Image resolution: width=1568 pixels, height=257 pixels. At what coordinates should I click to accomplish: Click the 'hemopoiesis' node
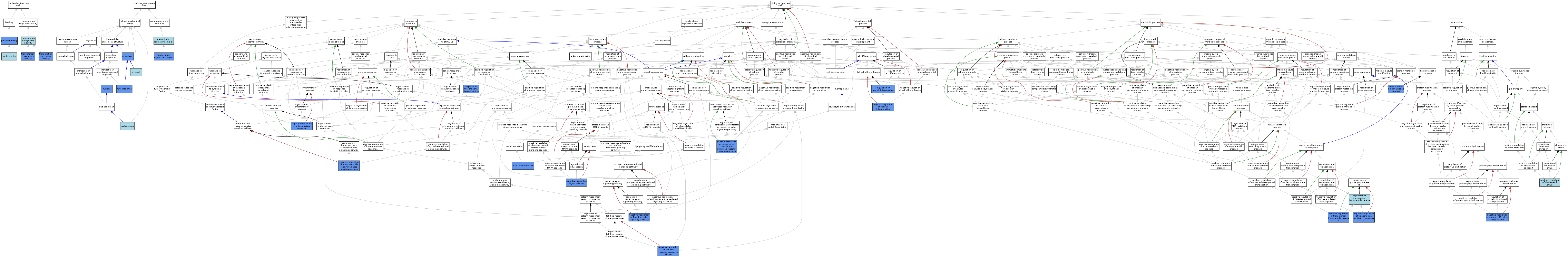click(842, 89)
